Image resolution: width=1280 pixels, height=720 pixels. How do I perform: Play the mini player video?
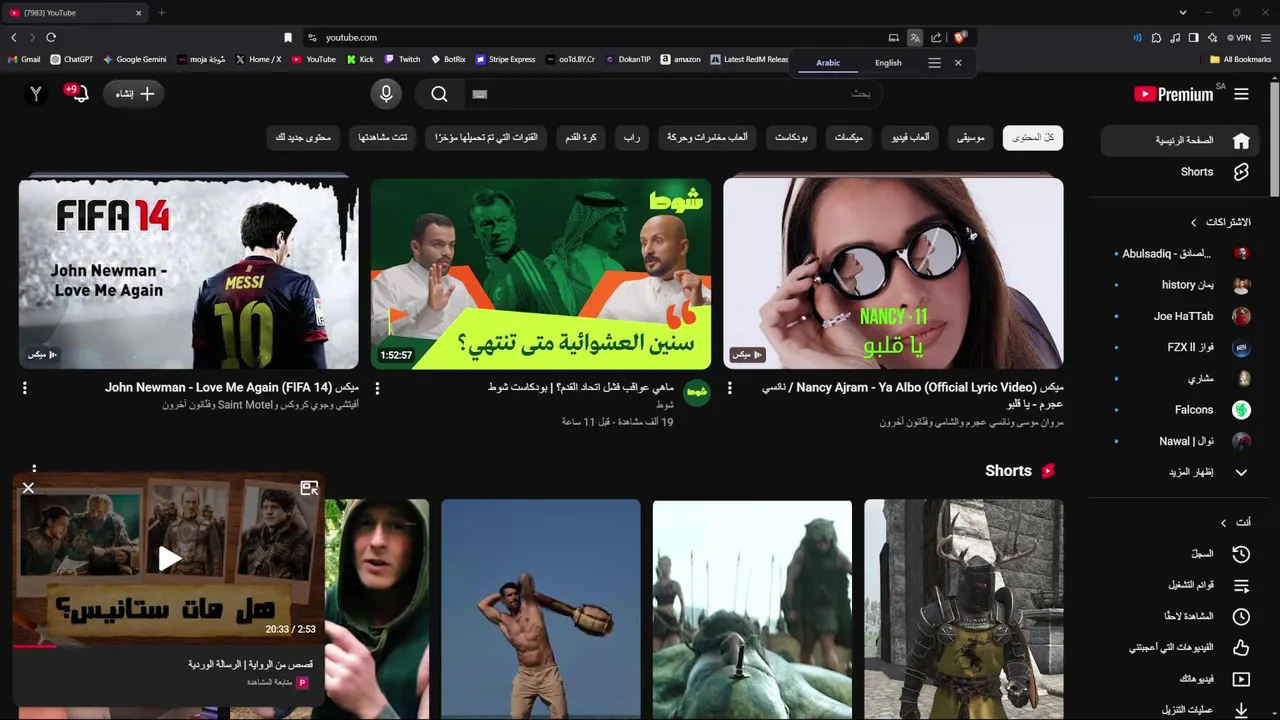pos(169,558)
